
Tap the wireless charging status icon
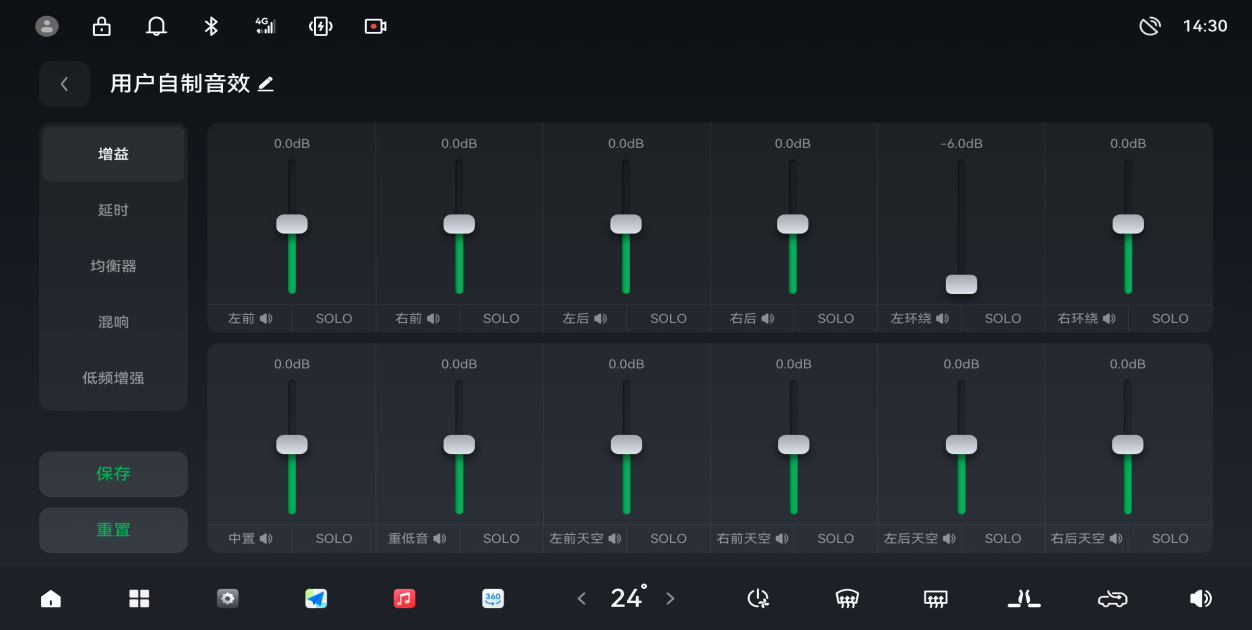[x=320, y=26]
